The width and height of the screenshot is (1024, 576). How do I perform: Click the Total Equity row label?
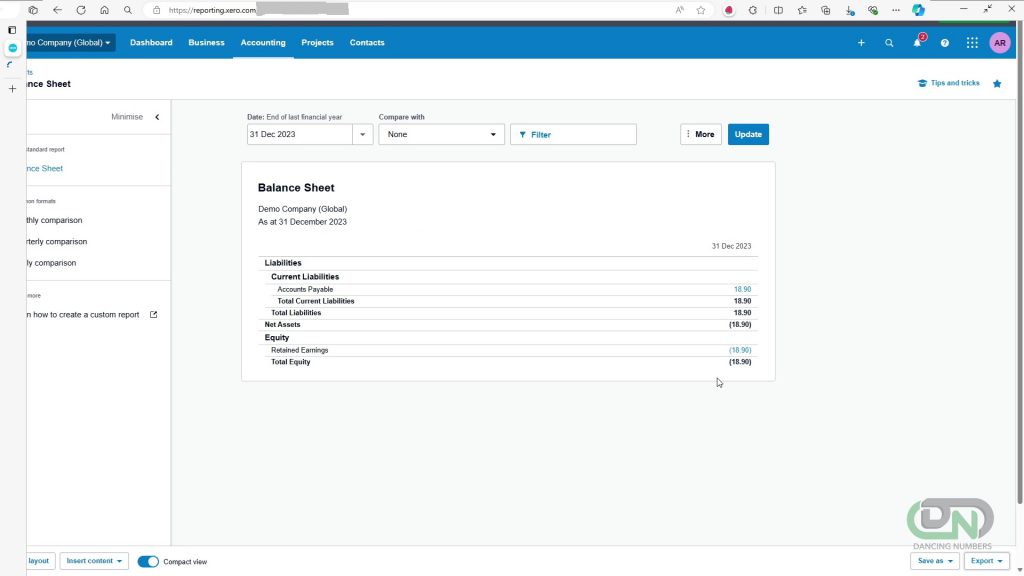point(291,362)
